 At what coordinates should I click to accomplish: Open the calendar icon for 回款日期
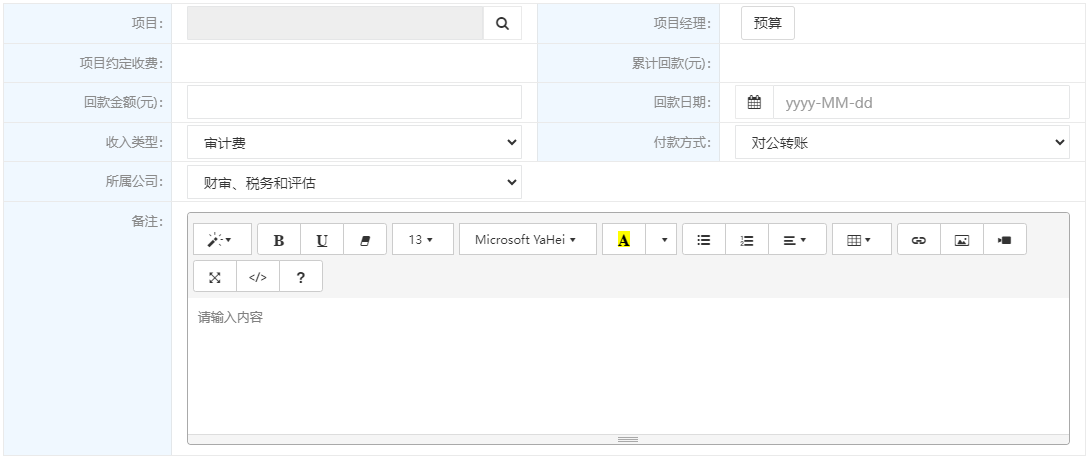point(754,103)
